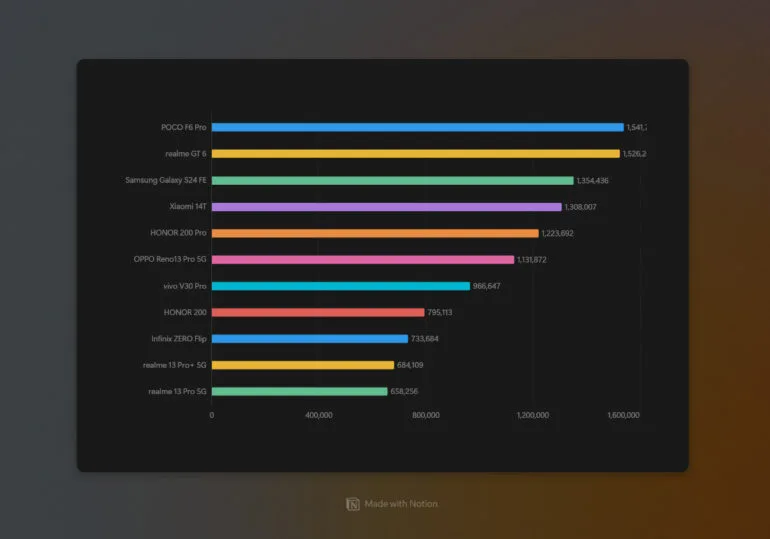Click the 'HONOR 200 Pro' label
Screen dimensions: 770x539
178,233
